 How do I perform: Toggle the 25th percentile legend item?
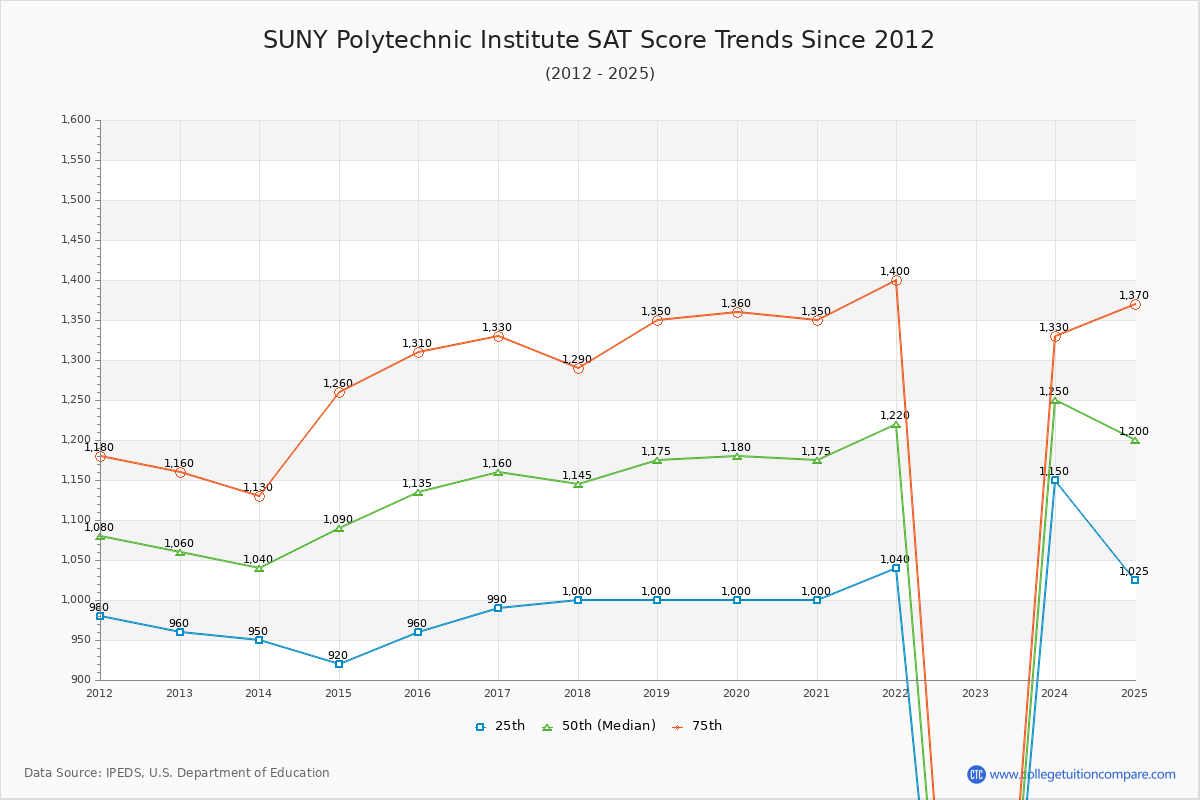pos(500,726)
